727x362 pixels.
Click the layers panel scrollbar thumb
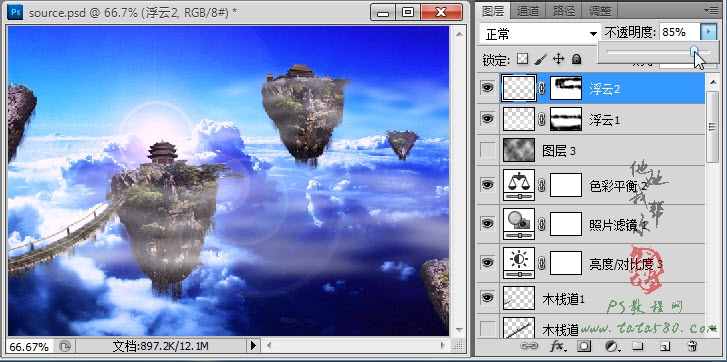click(x=712, y=126)
